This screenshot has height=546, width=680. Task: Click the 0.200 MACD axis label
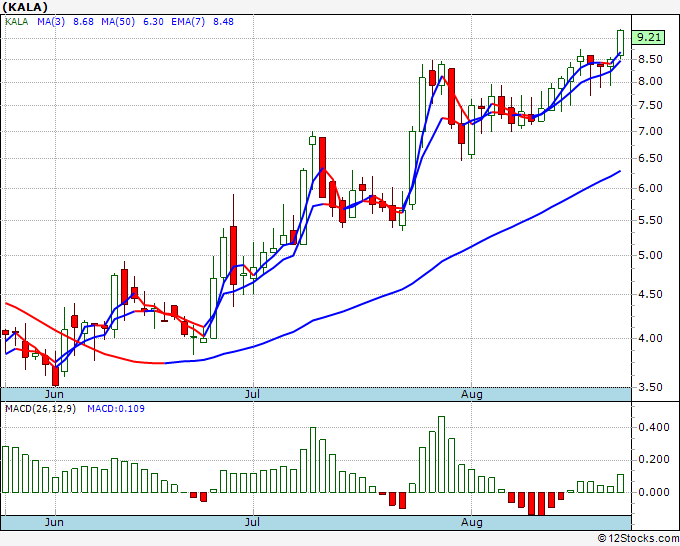tap(654, 460)
